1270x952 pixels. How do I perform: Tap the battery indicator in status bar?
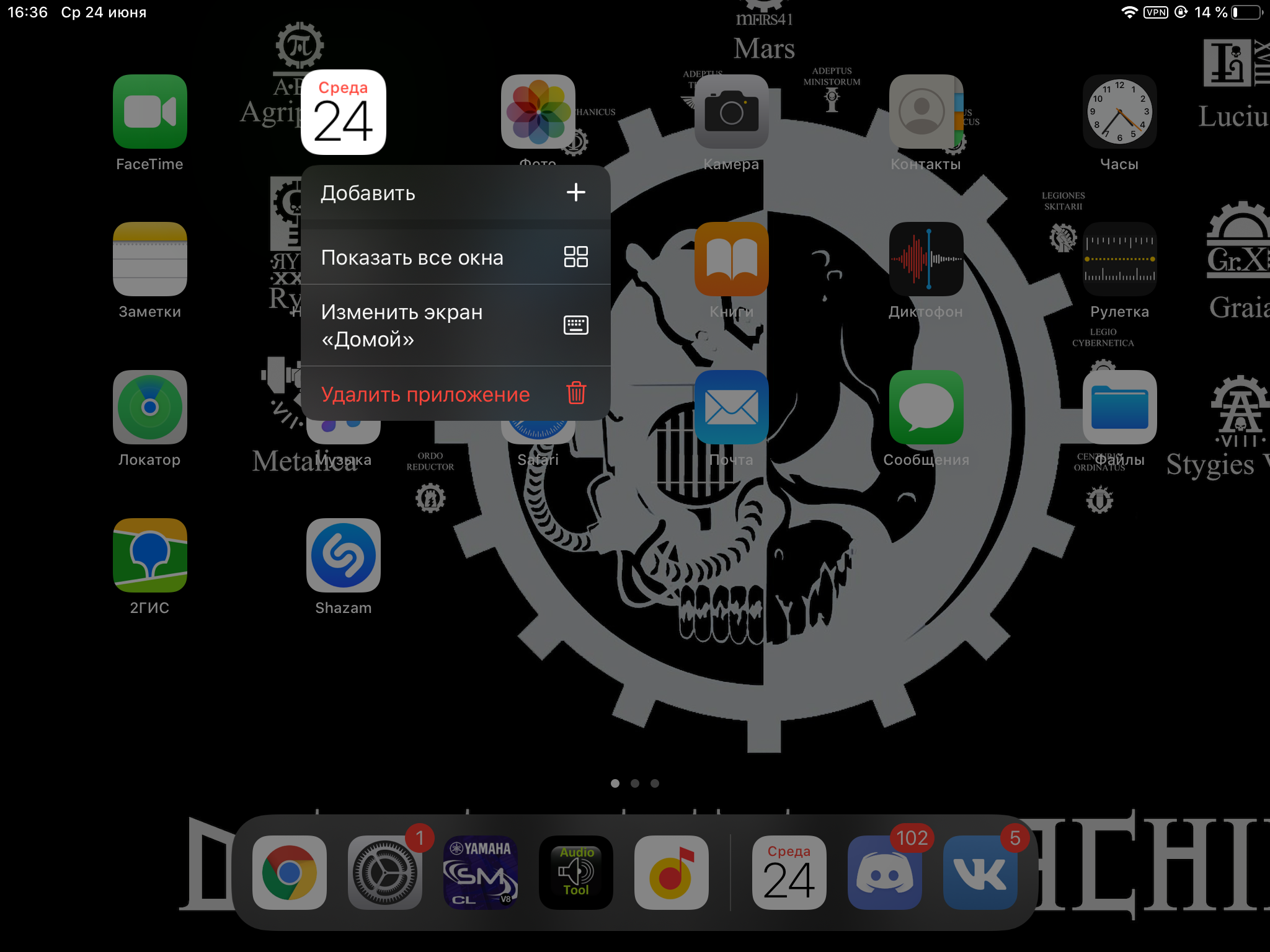[1246, 12]
